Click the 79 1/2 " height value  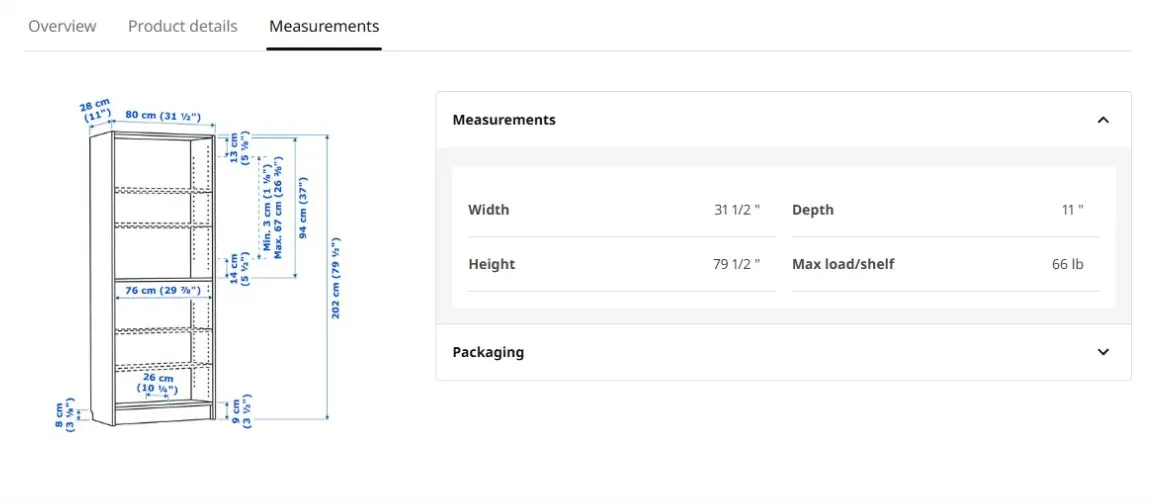pyautogui.click(x=737, y=264)
